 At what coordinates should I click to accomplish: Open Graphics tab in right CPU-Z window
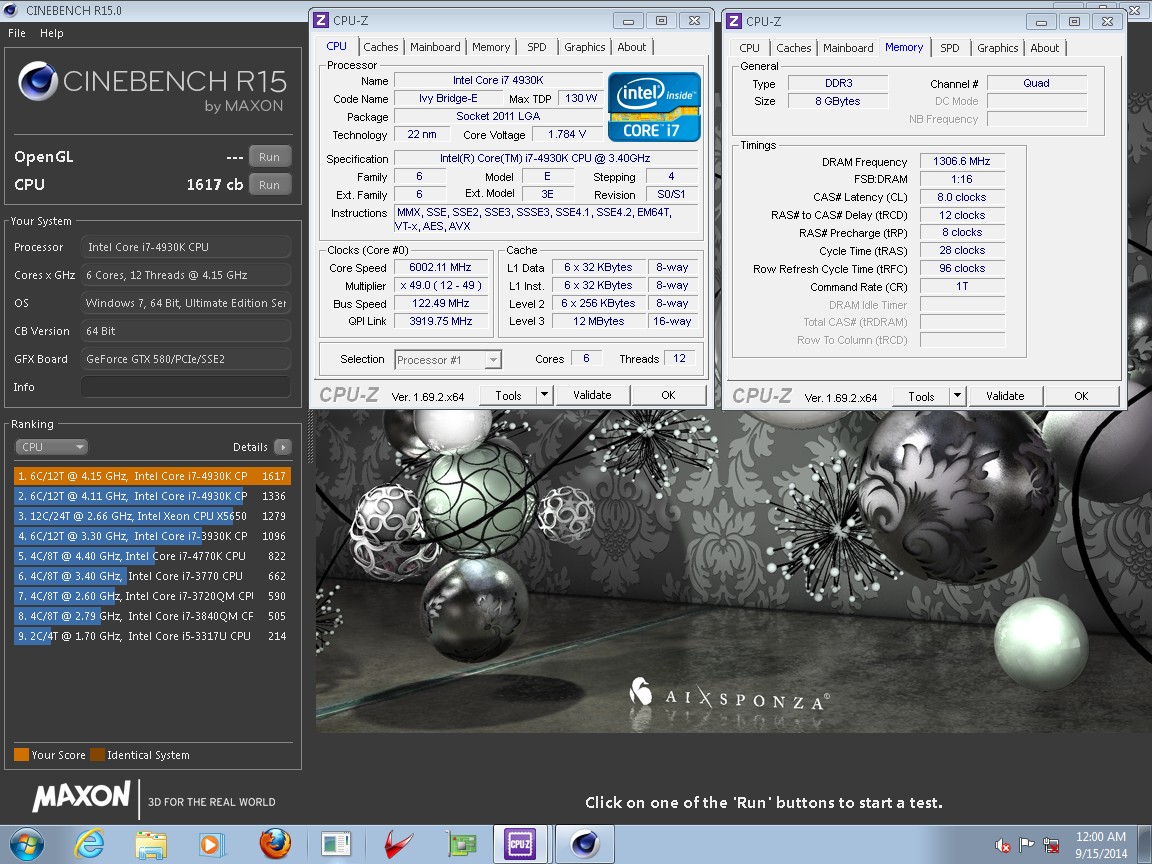point(998,48)
